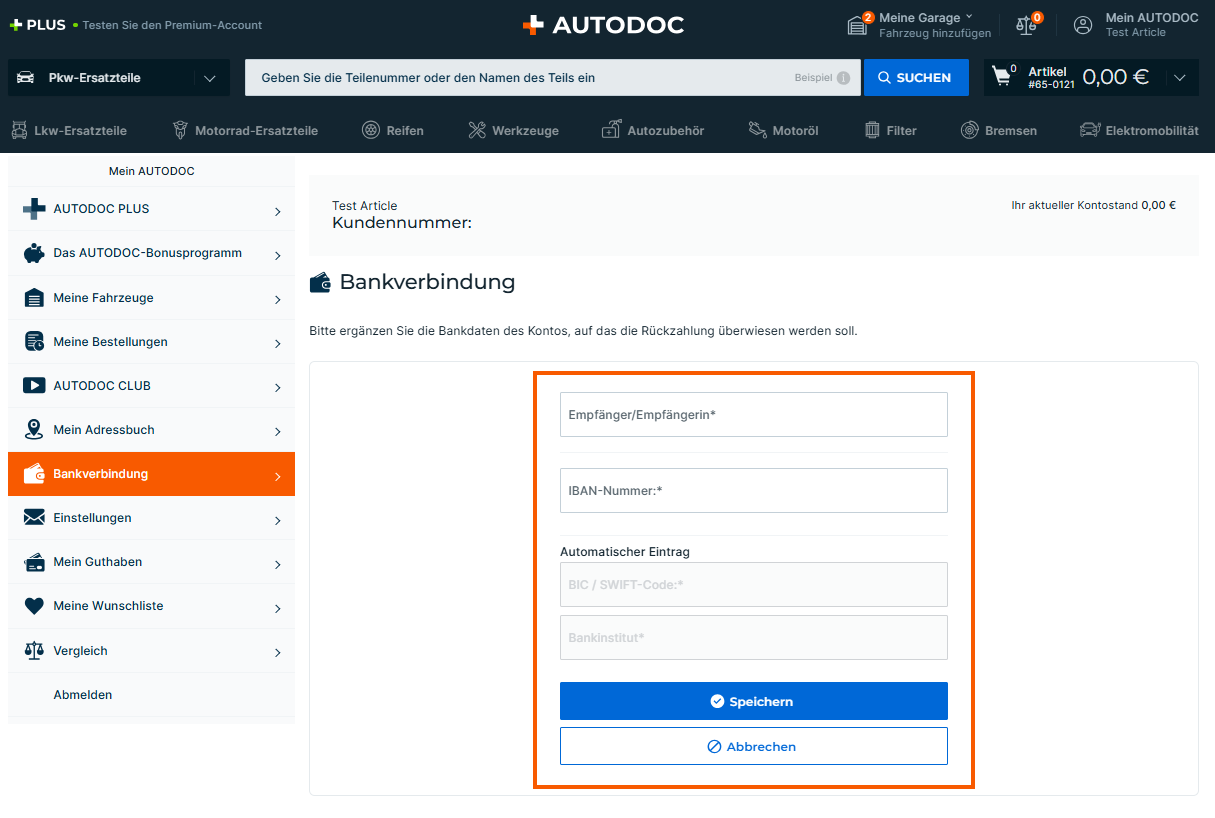Click the Abmelden logout link
Screen dimensions: 1215x818
[83, 695]
